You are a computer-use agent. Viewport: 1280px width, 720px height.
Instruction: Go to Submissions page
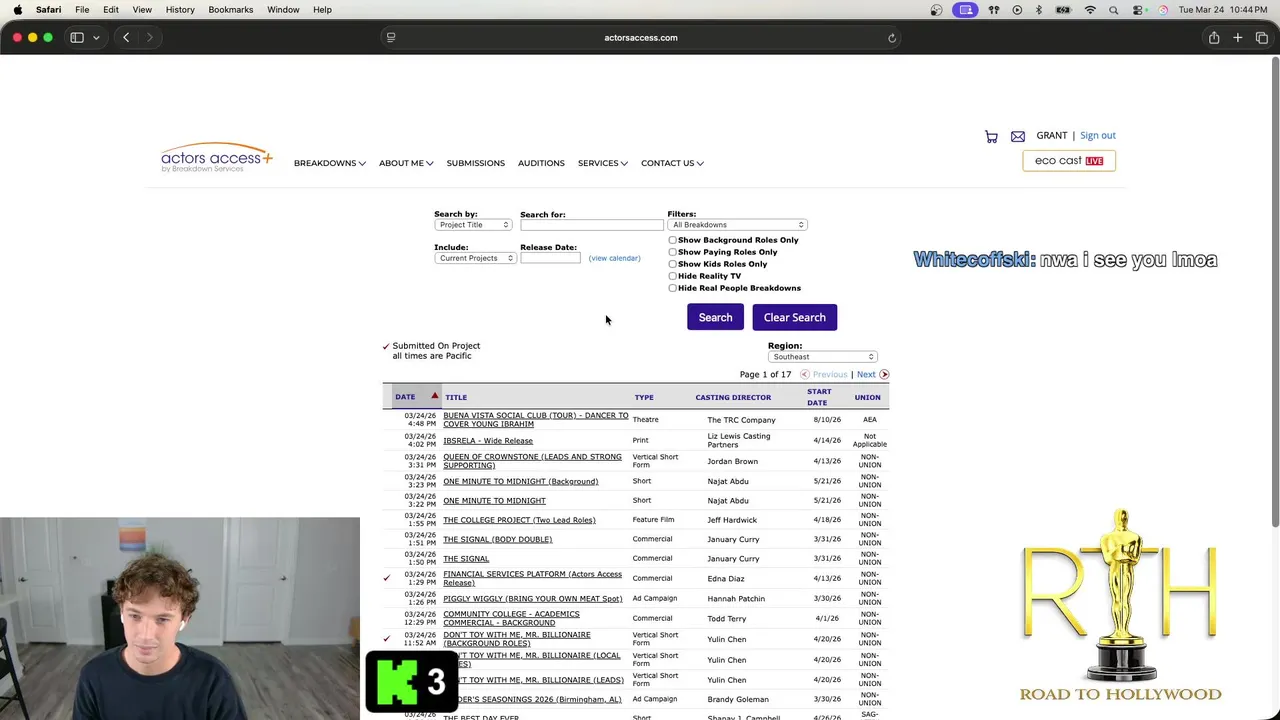click(x=475, y=163)
